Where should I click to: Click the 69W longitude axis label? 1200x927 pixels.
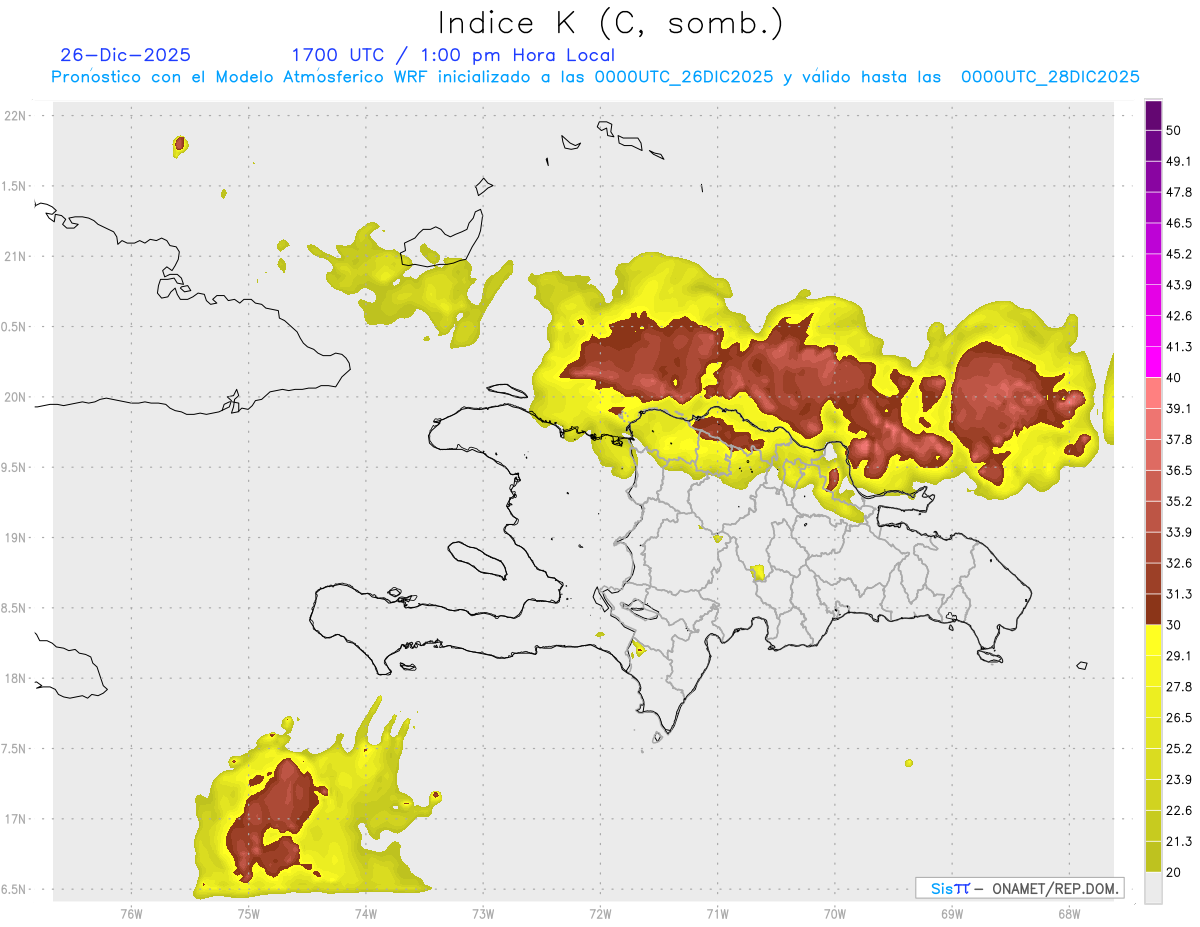(x=952, y=913)
